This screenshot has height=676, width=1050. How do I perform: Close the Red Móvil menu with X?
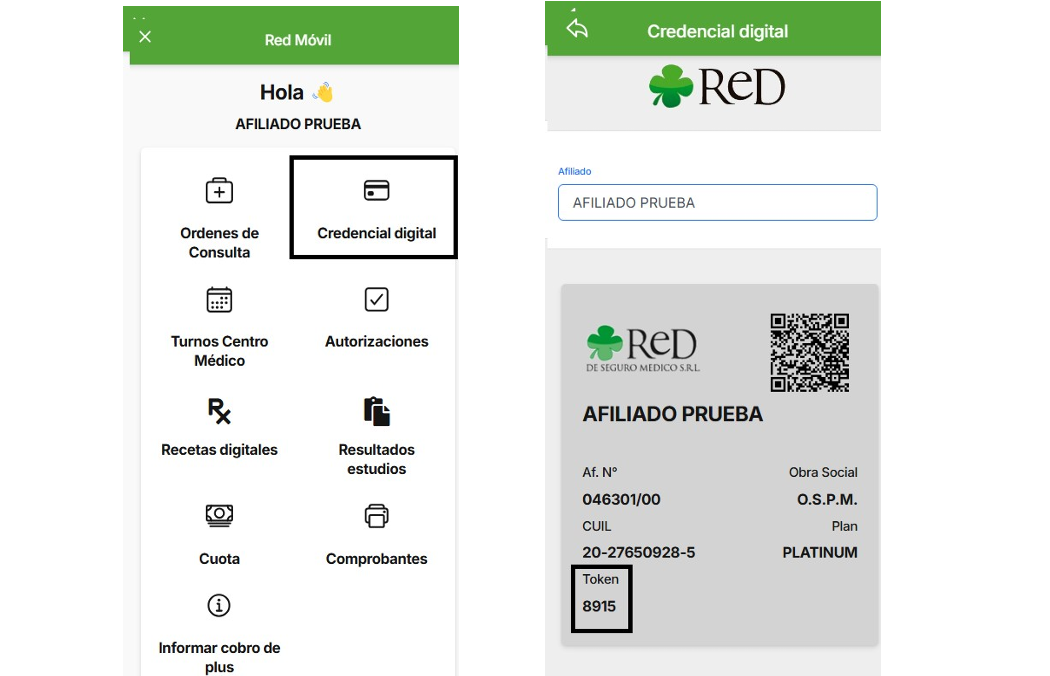[x=145, y=37]
